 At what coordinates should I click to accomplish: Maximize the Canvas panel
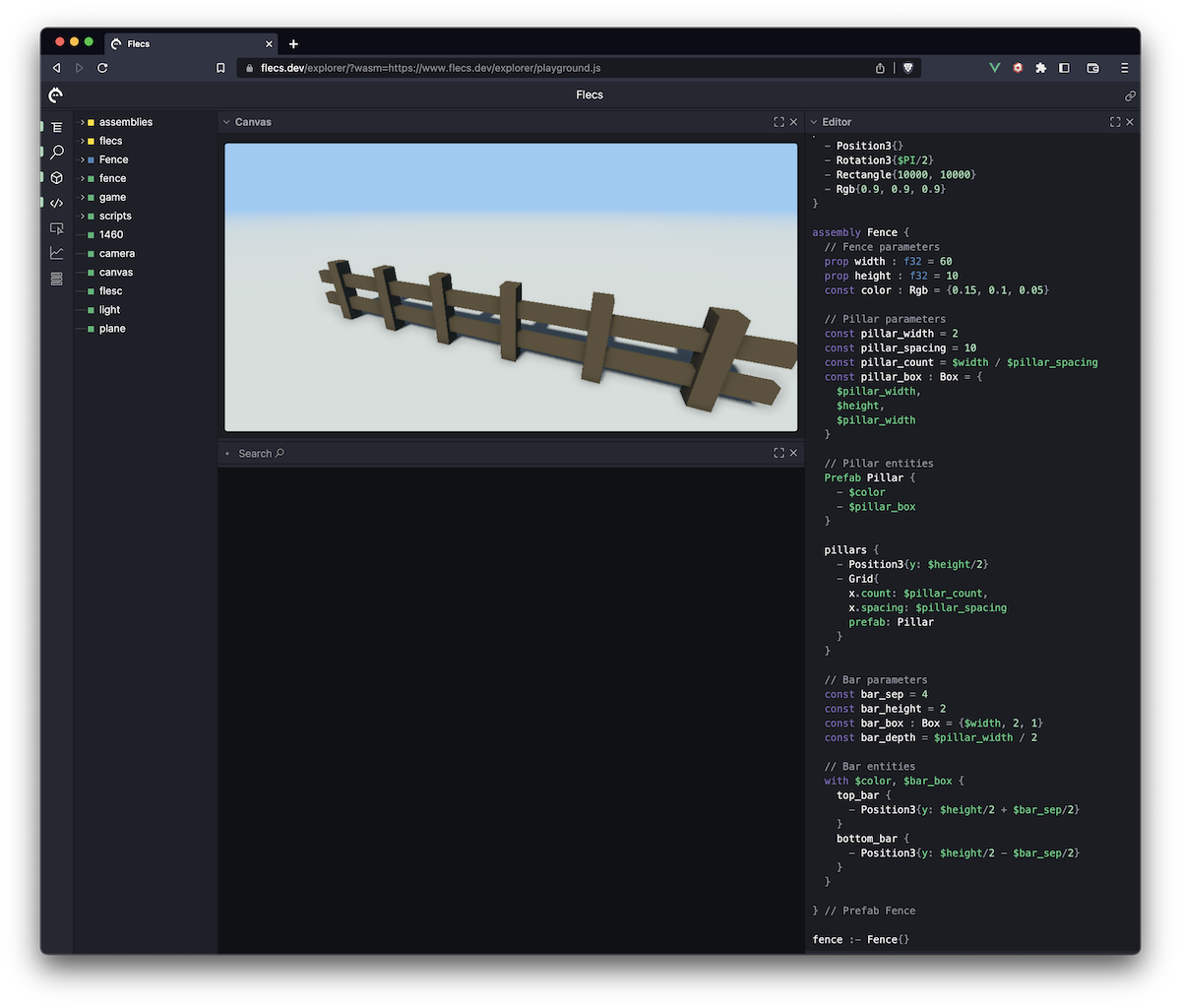pos(778,122)
